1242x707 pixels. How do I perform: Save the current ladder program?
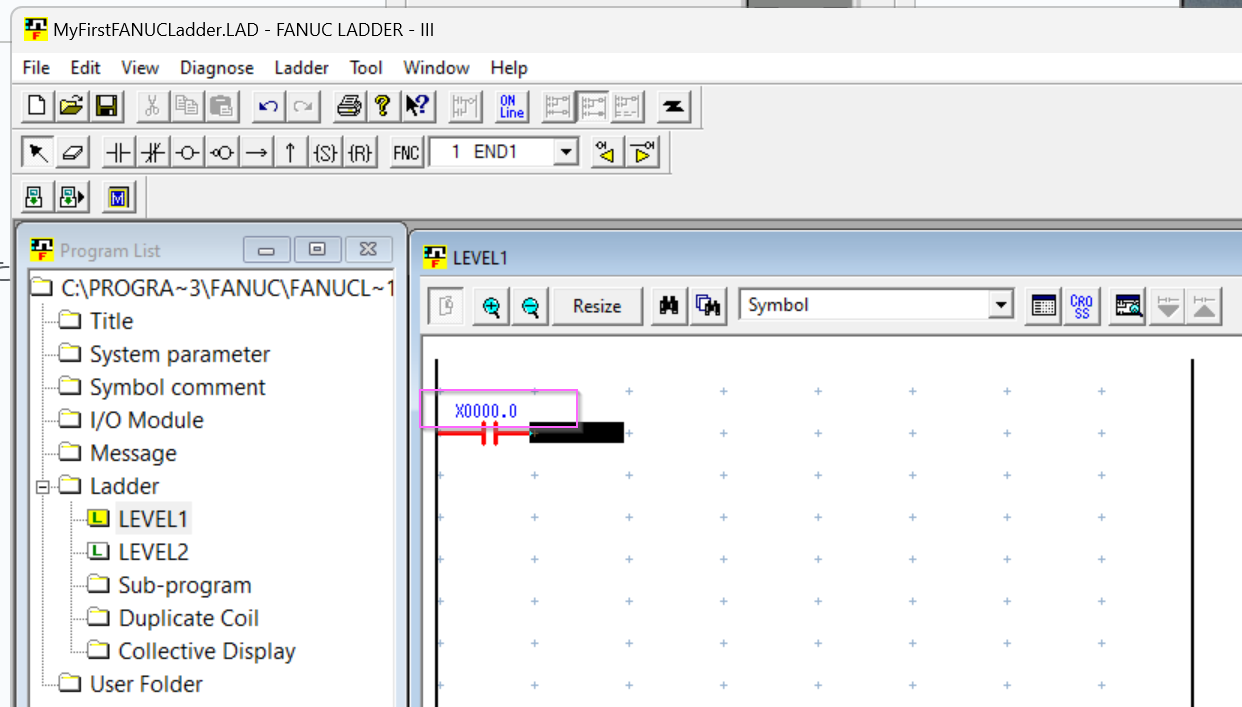click(x=104, y=106)
